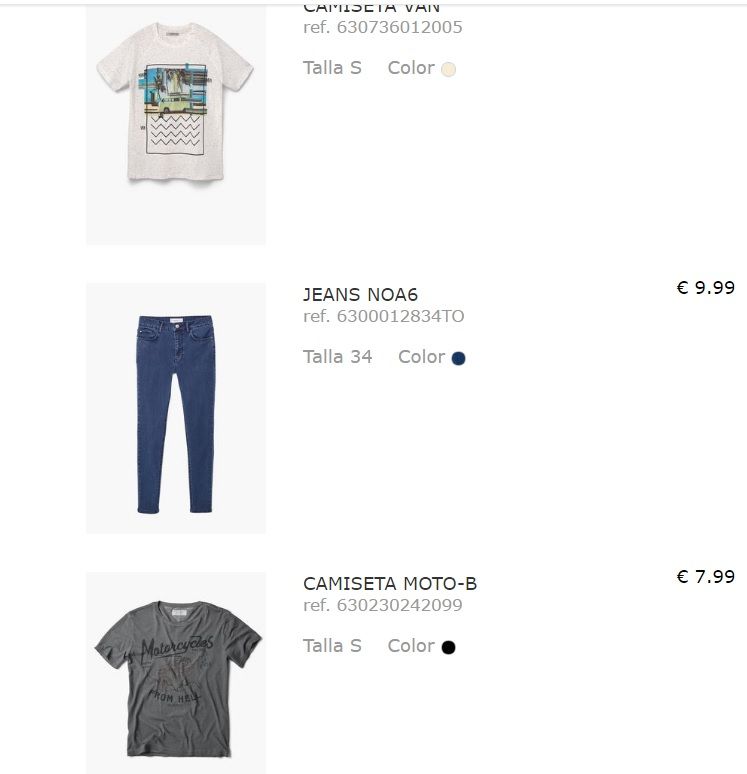Click Talla S for Camiseta Moto-B
Screen dimensions: 747x774
coord(332,645)
